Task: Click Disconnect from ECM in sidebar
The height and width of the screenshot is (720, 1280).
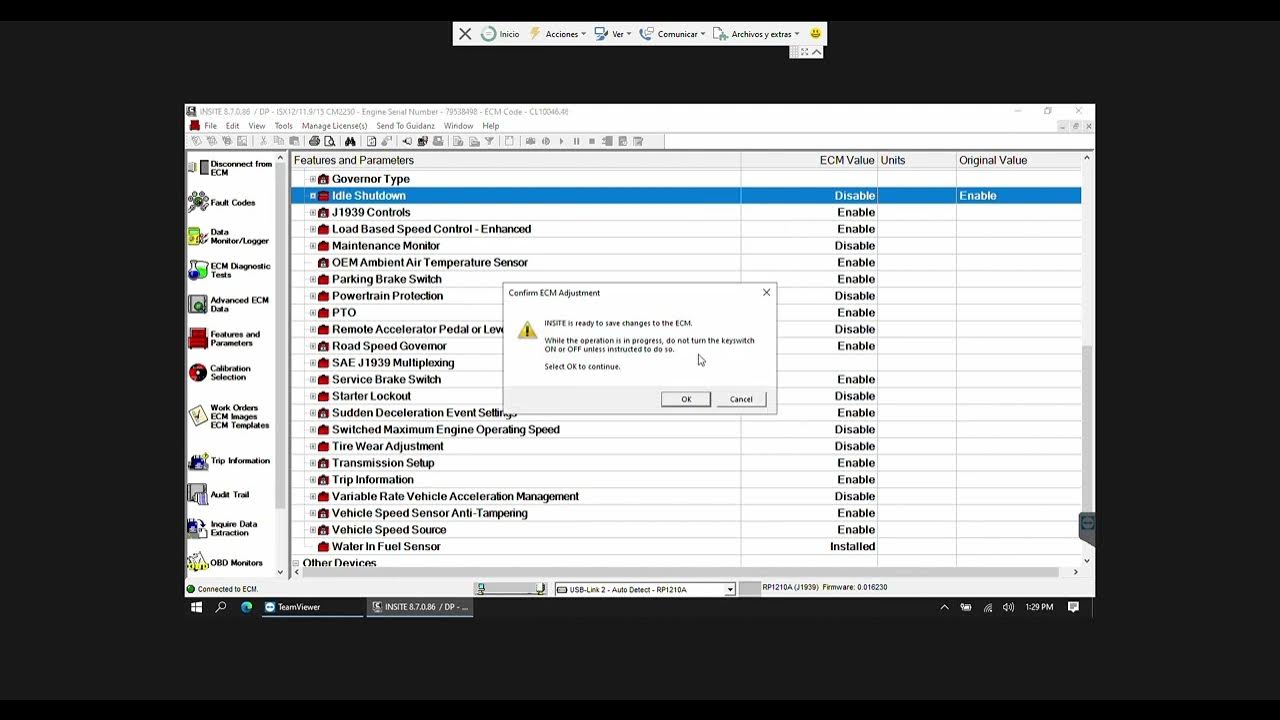Action: tap(231, 168)
